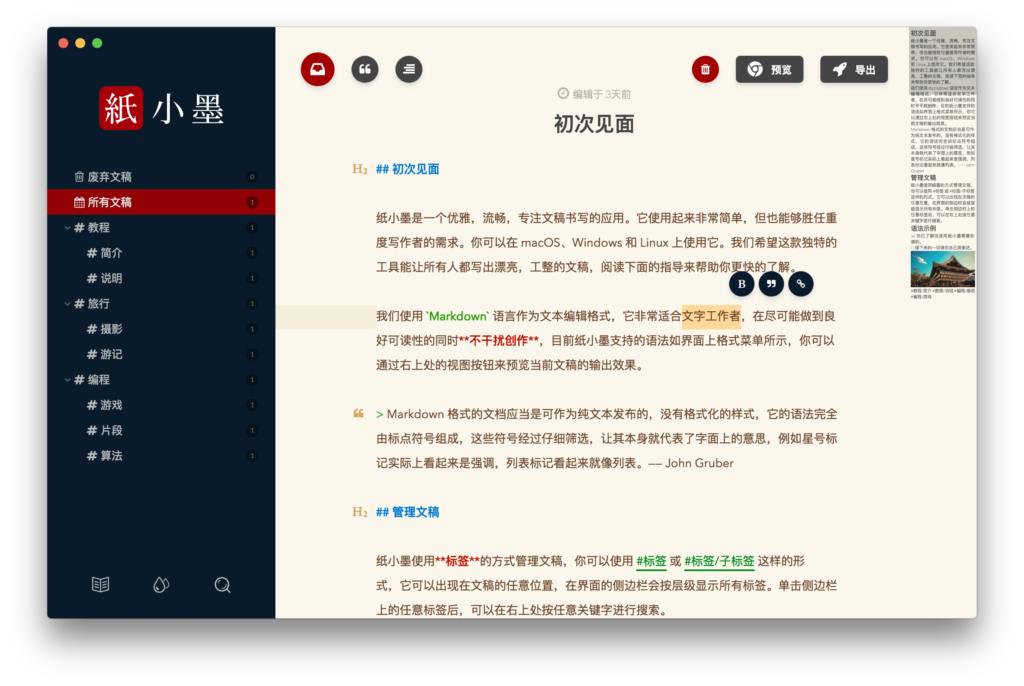This screenshot has height=686, width=1024.
Task: Open the 摄影 tag in the sidebar
Action: [x=111, y=329]
